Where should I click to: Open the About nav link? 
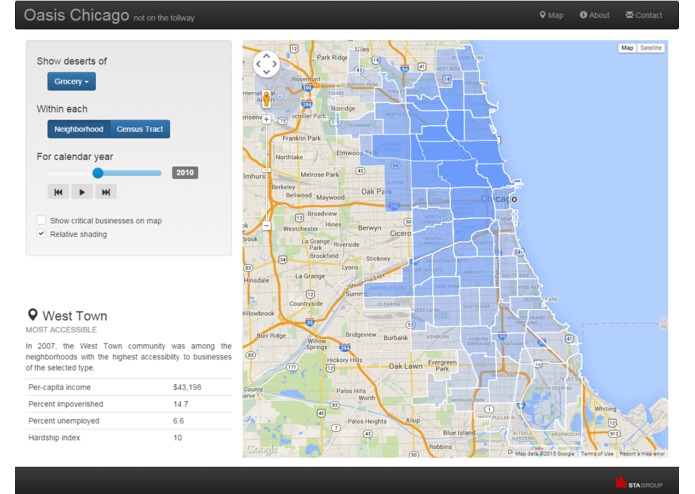594,15
